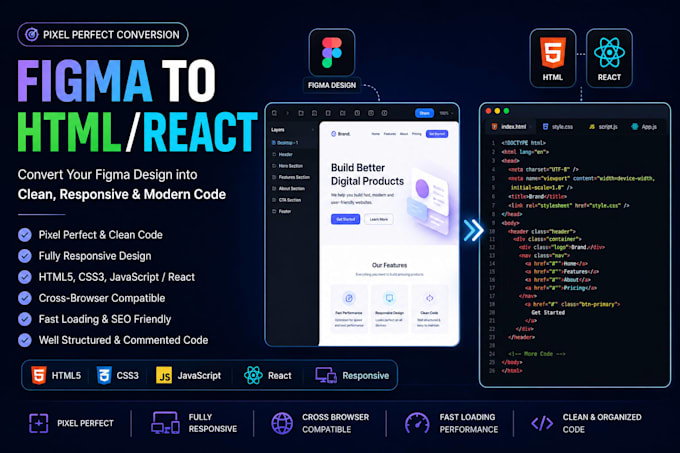Click checkmark beside Fully Responsive Design
Screen dimensions: 680x453
(x=25, y=256)
